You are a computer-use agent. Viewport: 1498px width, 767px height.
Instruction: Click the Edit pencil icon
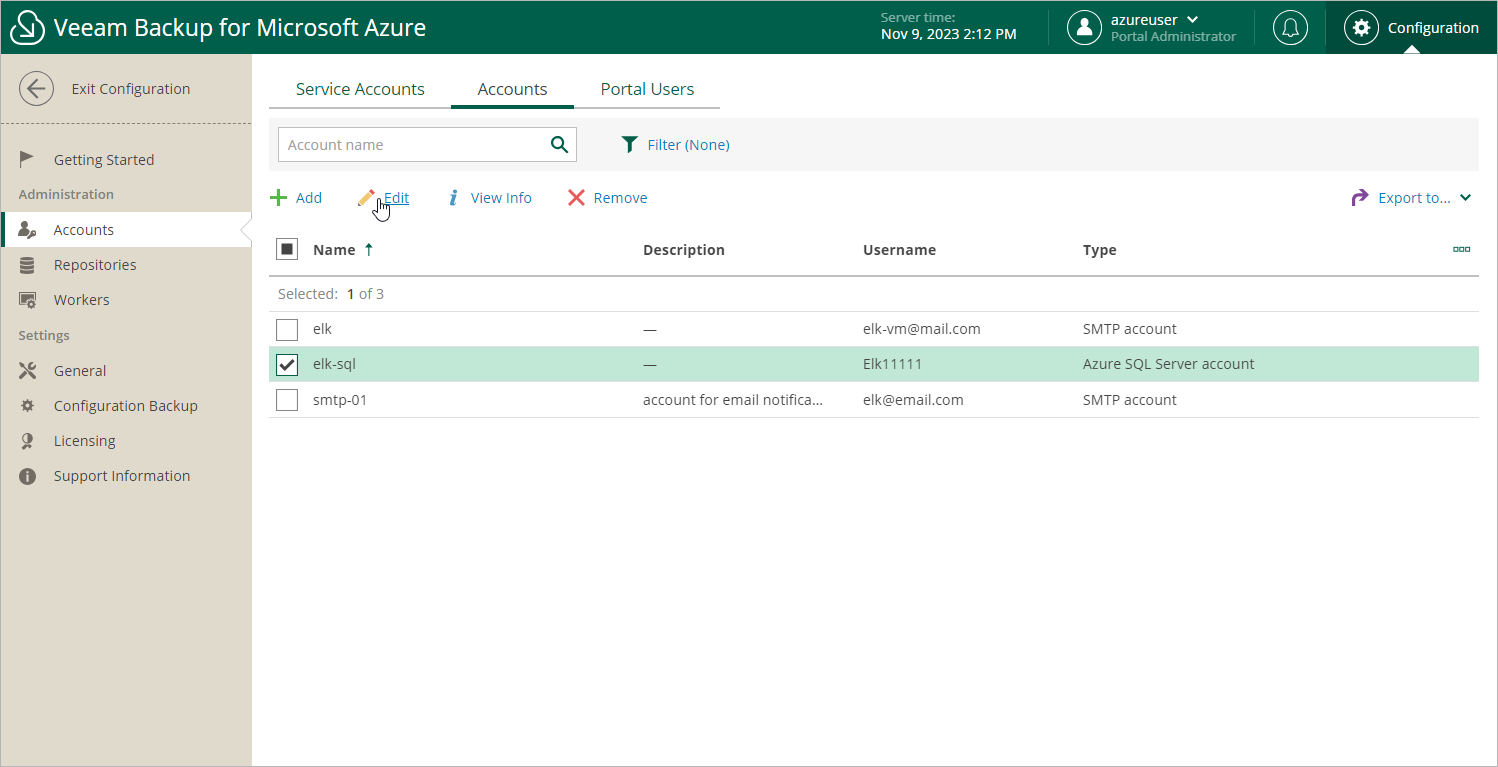tap(367, 198)
